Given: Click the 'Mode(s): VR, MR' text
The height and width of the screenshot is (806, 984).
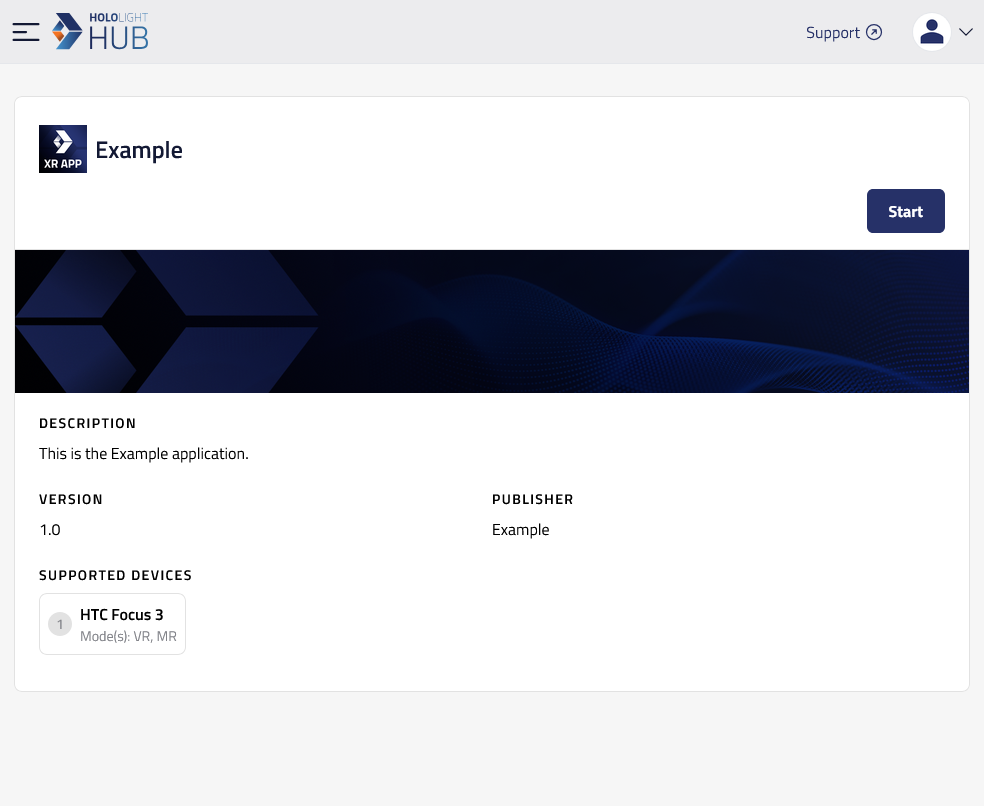Looking at the screenshot, I should [129, 636].
